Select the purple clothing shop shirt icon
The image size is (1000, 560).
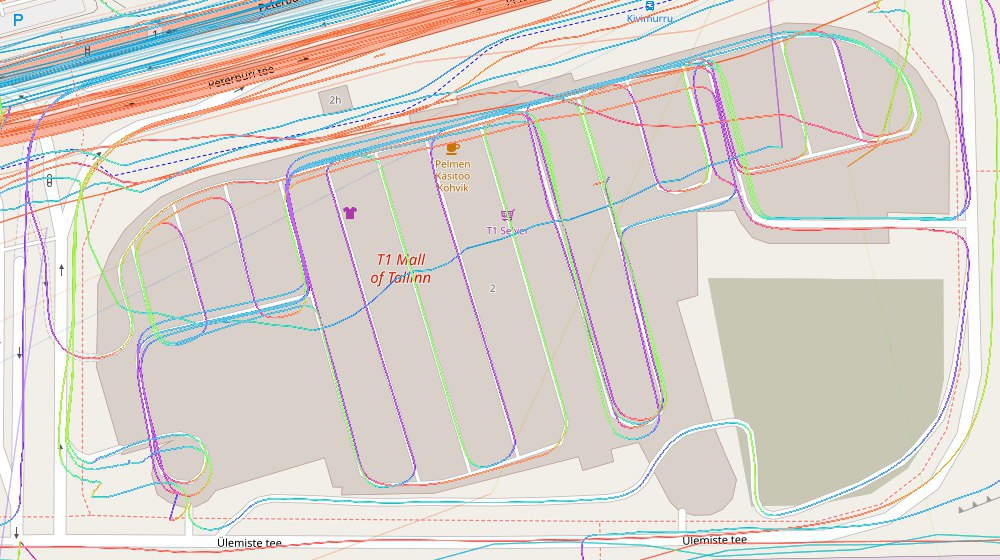[349, 212]
